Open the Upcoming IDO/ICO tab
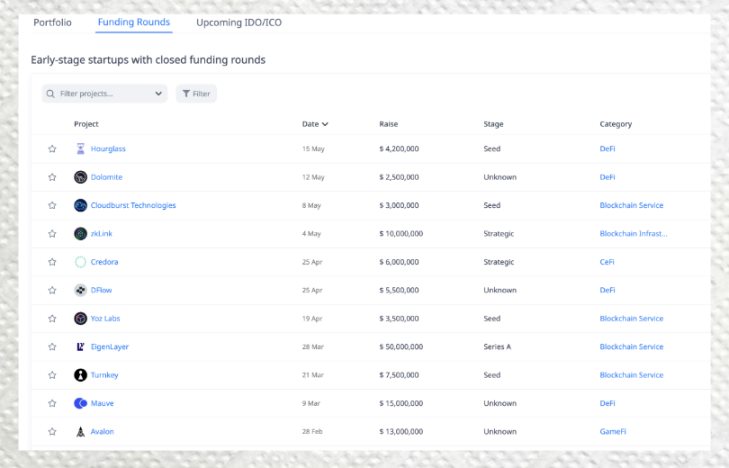The width and height of the screenshot is (729, 468). coord(238,22)
